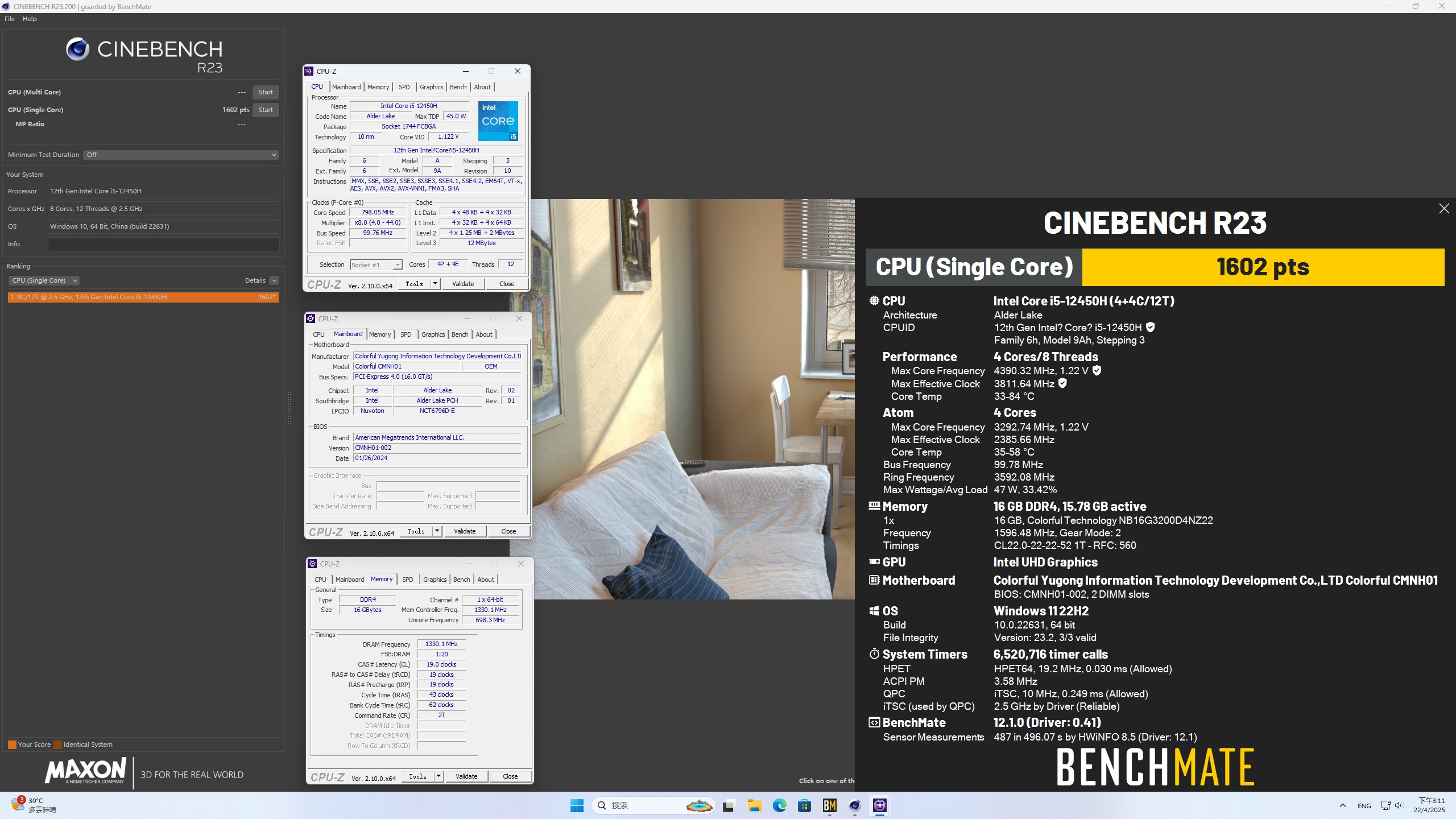Click the CPU-Z title icon in Mainboard window
Viewport: 1456px width, 819px height.
pyautogui.click(x=311, y=318)
